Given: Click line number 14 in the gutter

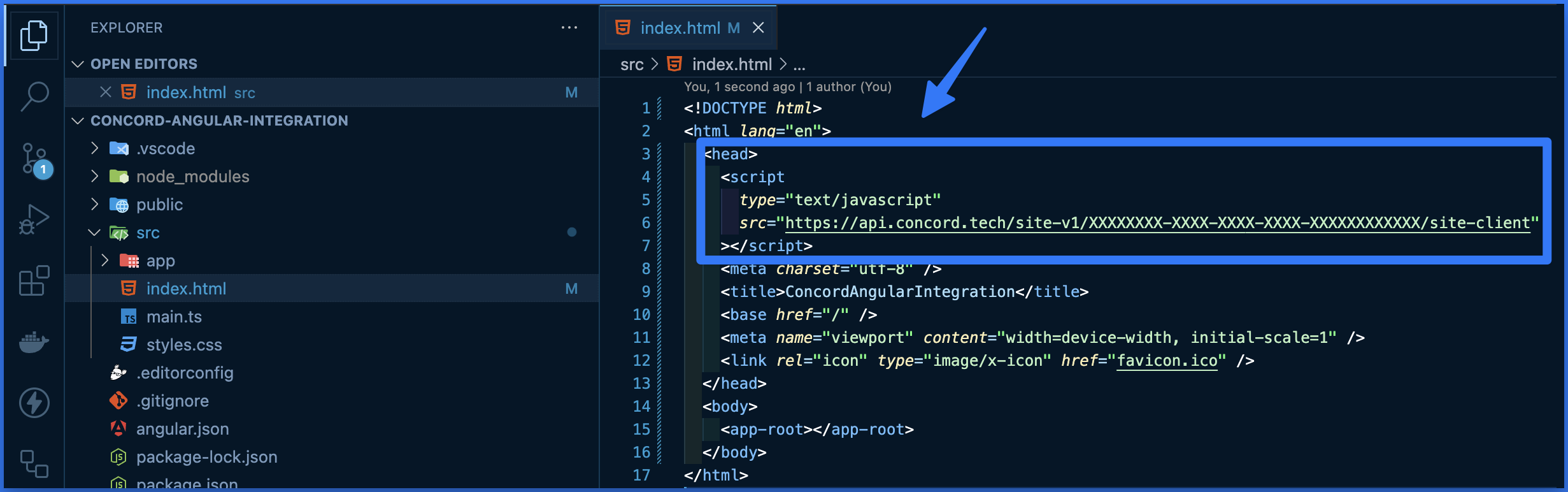Looking at the screenshot, I should pyautogui.click(x=641, y=407).
